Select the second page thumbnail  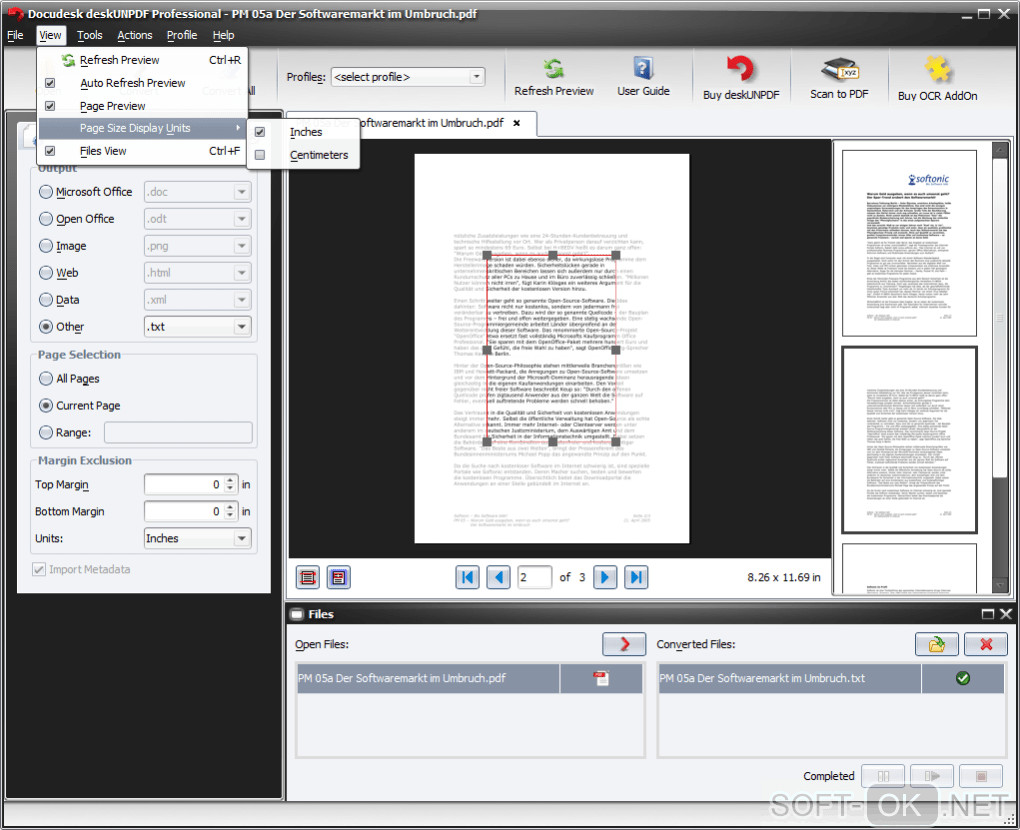point(909,440)
